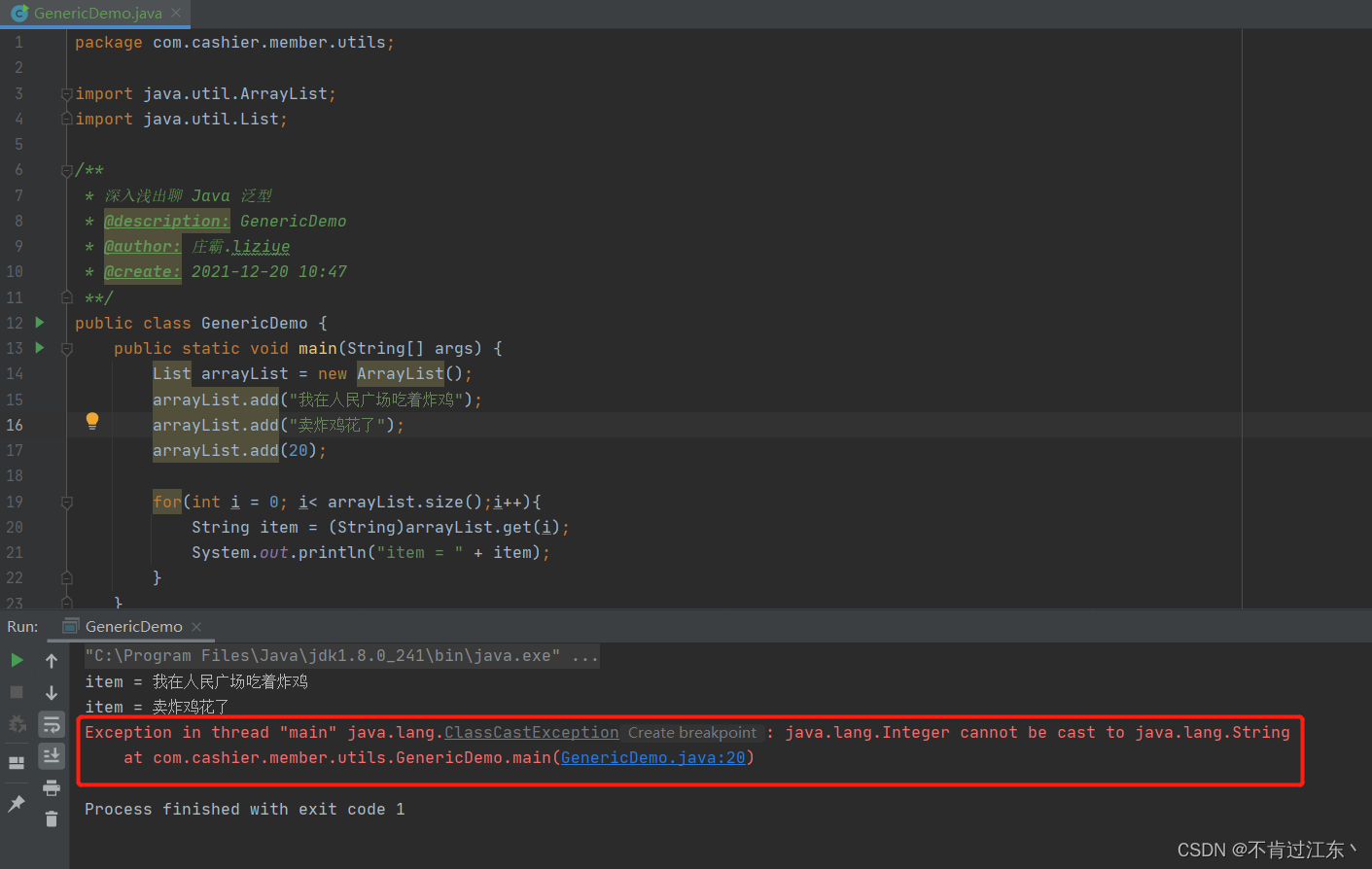
Task: Click the attach debugger bug icon
Action: 17,724
